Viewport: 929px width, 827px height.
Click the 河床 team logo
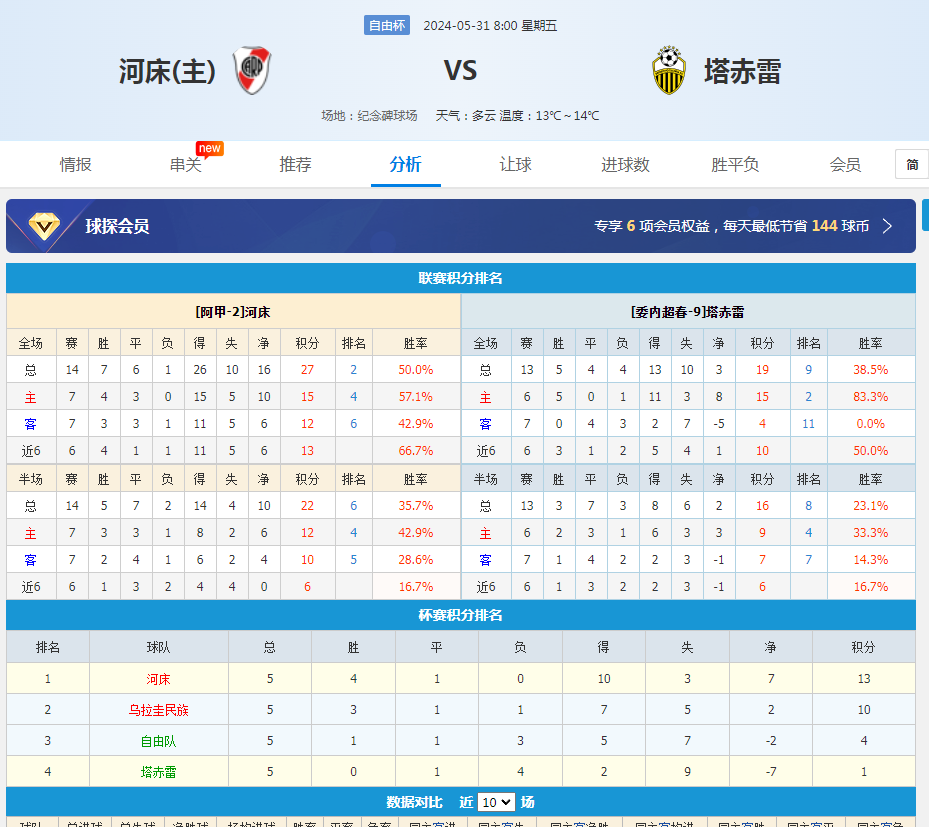pyautogui.click(x=250, y=70)
